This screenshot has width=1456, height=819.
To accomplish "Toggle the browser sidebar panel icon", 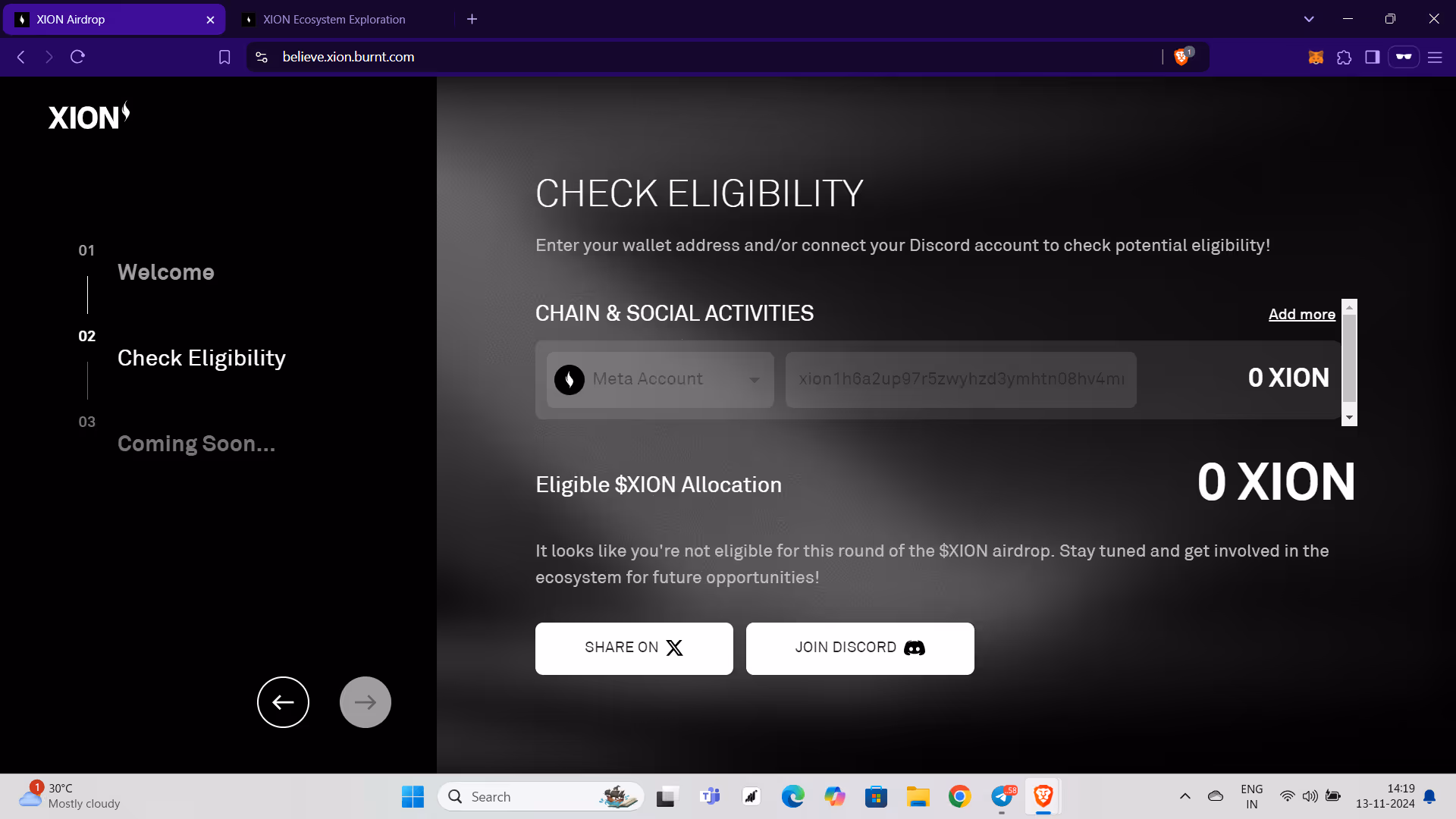I will point(1372,57).
